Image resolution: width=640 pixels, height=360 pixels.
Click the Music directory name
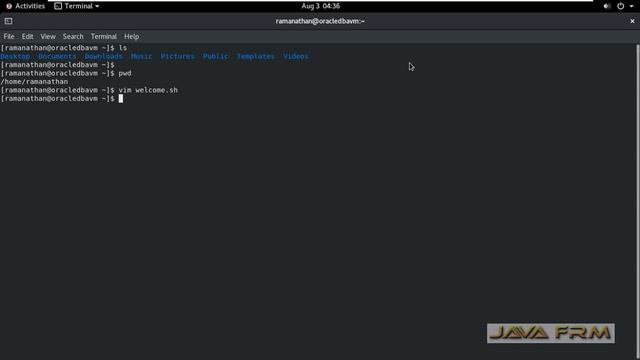141,56
